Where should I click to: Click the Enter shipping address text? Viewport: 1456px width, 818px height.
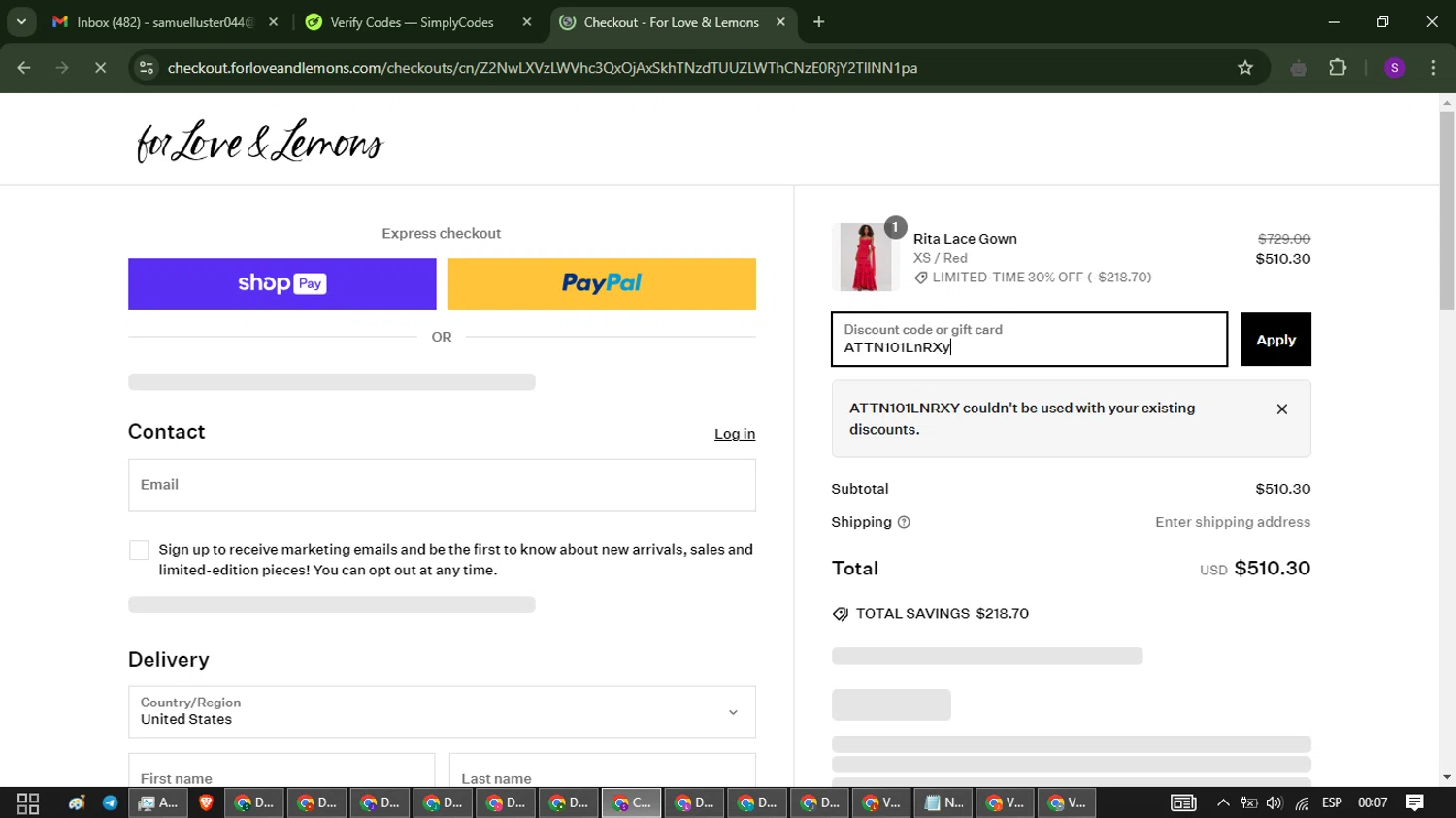click(1233, 522)
